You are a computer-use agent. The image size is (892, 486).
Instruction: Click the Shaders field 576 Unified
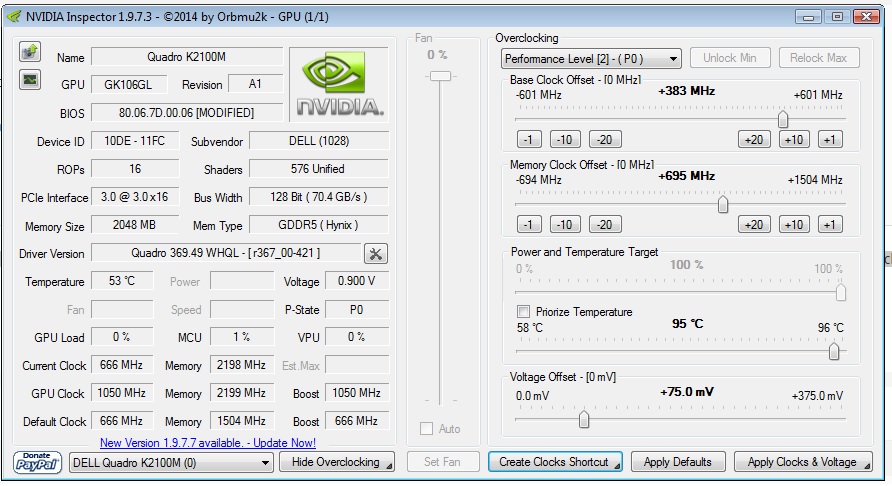click(x=319, y=168)
